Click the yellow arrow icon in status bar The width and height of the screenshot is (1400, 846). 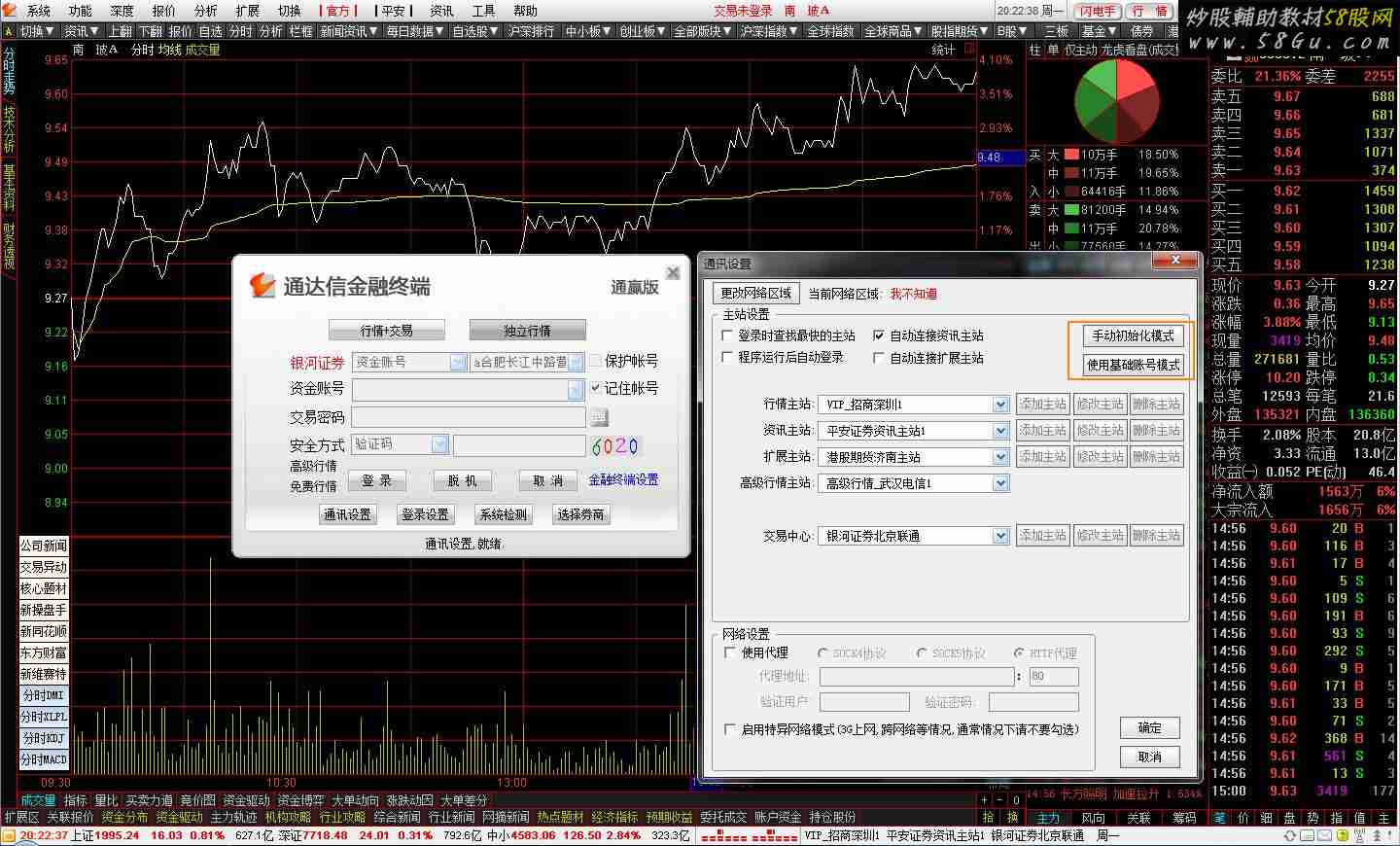[1342, 836]
